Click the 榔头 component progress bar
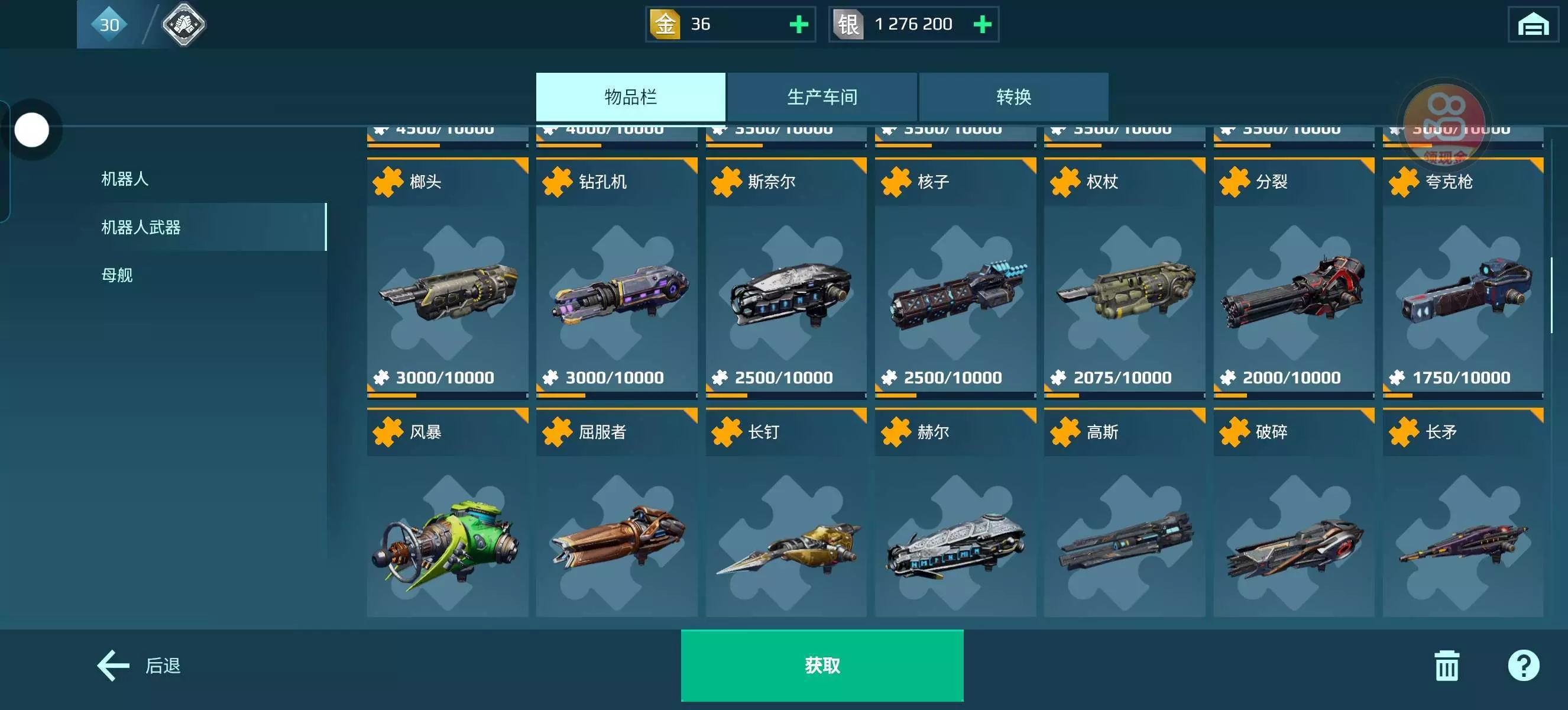Viewport: 1568px width, 710px height. click(x=448, y=395)
